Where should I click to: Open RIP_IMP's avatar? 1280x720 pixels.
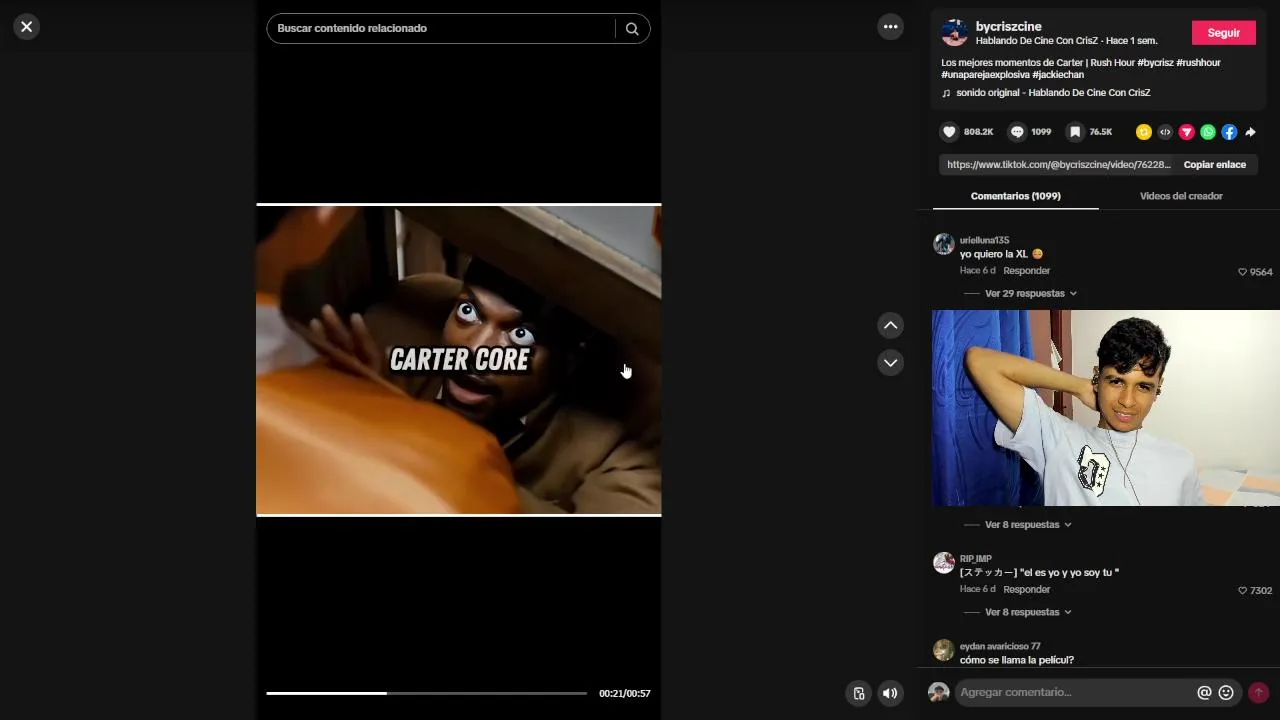coord(944,563)
